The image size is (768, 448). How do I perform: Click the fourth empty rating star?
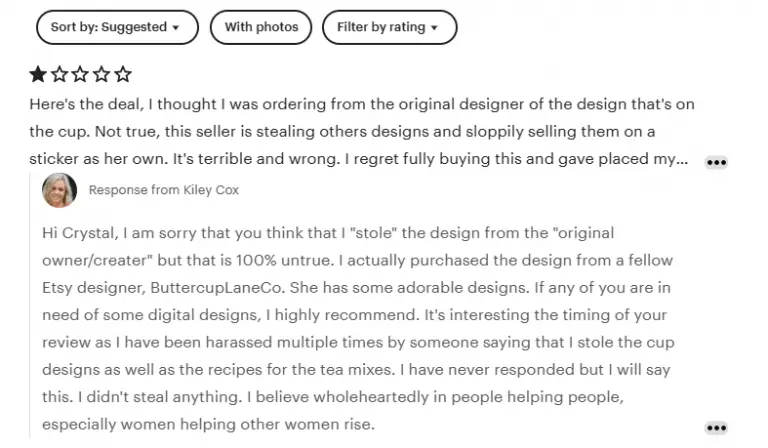pos(101,74)
